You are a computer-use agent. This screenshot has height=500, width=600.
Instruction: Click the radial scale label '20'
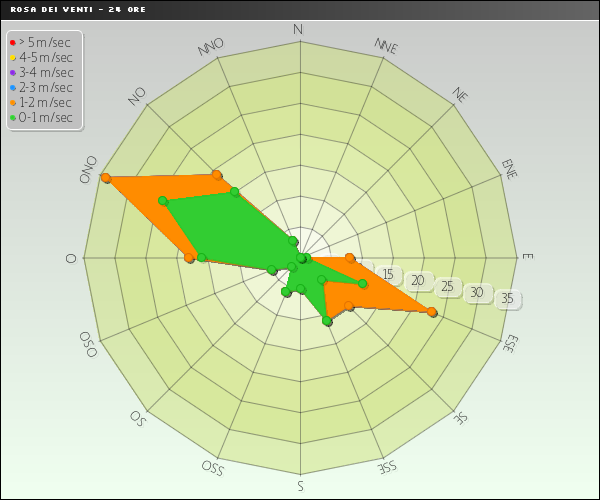(418, 281)
